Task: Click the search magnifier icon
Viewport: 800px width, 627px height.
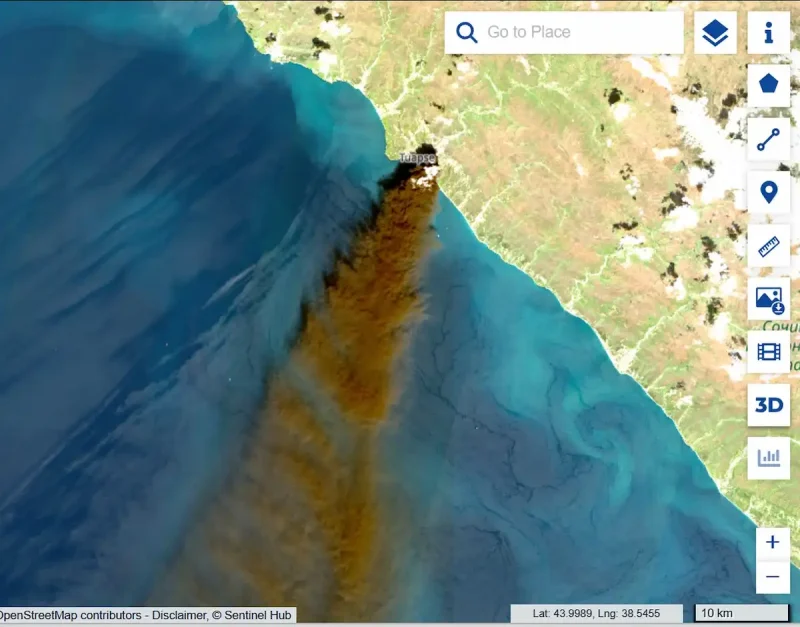Action: click(x=466, y=32)
